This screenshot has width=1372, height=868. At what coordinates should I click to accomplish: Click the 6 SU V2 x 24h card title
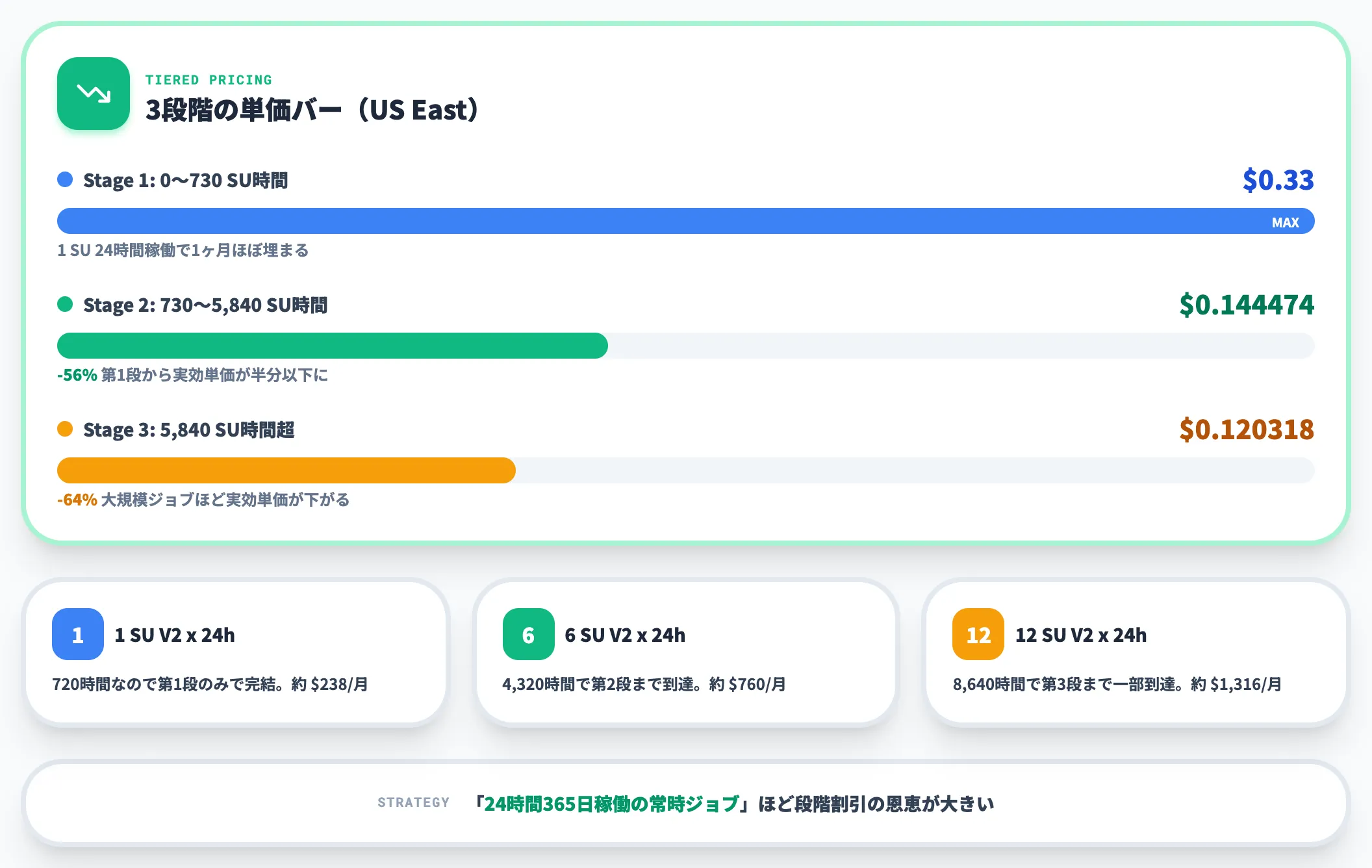pos(625,635)
